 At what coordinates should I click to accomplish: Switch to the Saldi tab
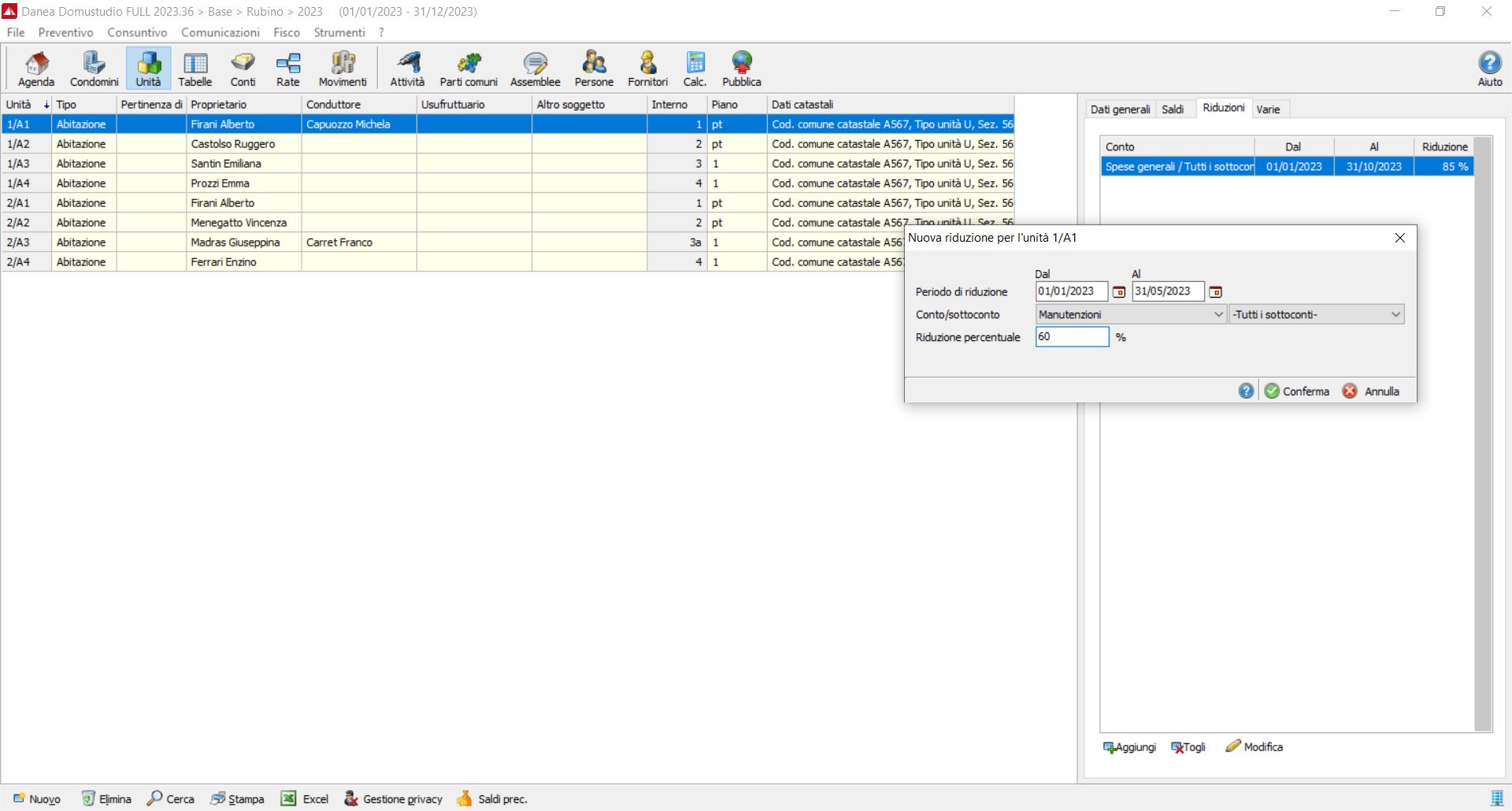pos(1173,109)
